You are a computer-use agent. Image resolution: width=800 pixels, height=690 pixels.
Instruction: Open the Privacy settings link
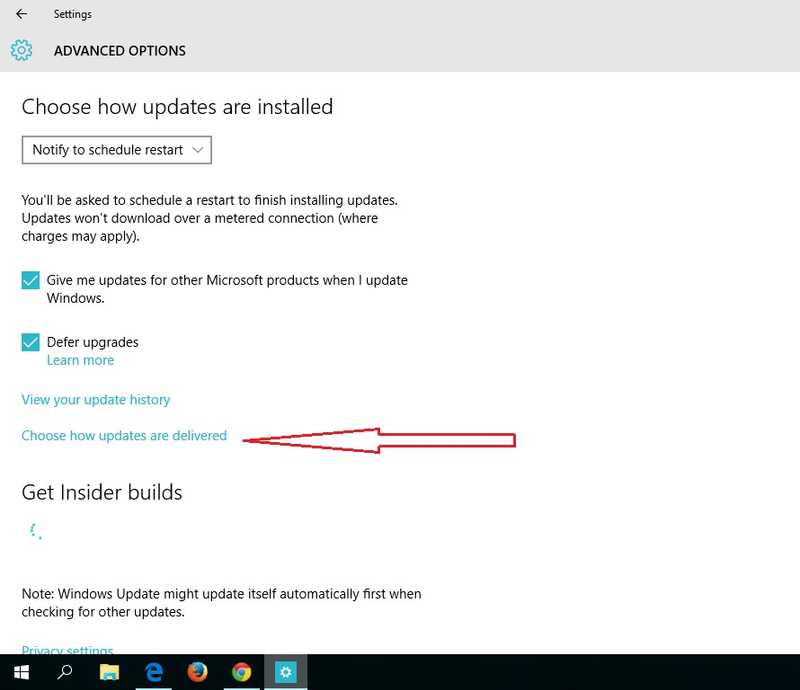point(67,650)
